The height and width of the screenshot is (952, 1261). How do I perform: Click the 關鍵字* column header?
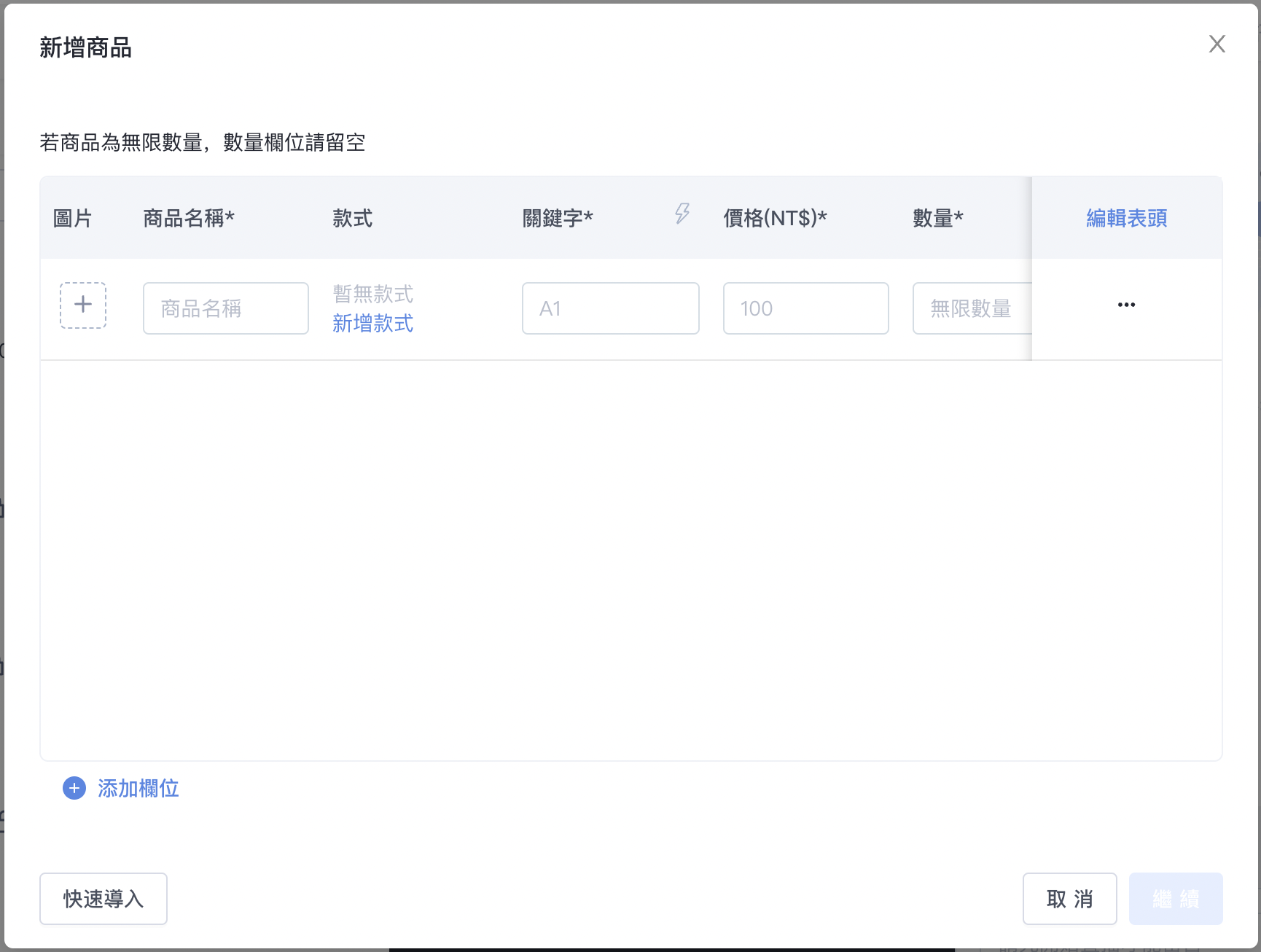point(558,218)
